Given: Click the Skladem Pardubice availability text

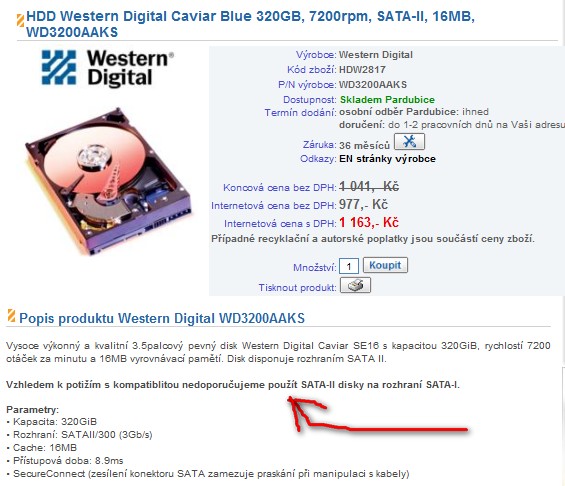Looking at the screenshot, I should [x=387, y=99].
